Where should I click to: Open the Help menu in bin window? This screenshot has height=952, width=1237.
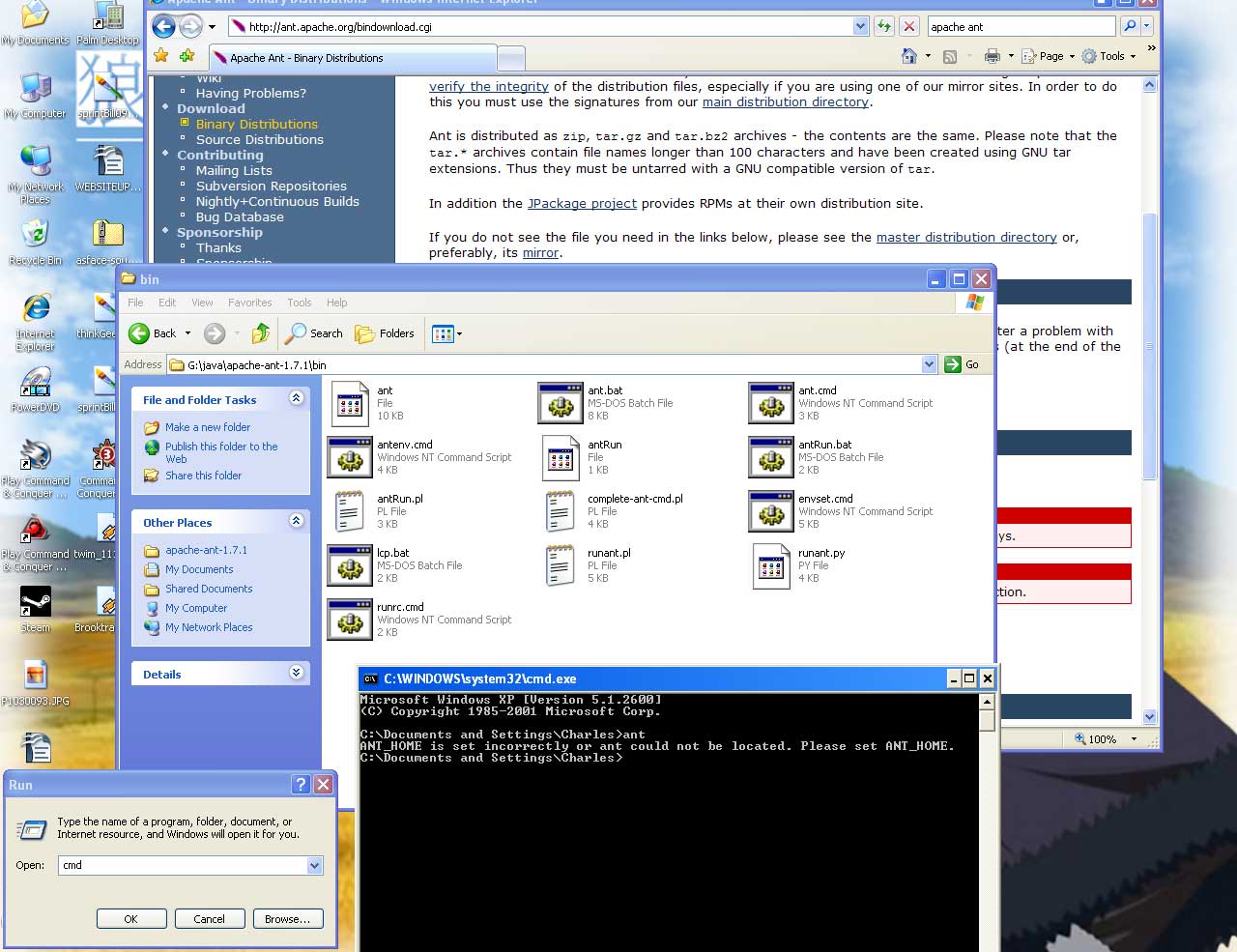point(336,303)
